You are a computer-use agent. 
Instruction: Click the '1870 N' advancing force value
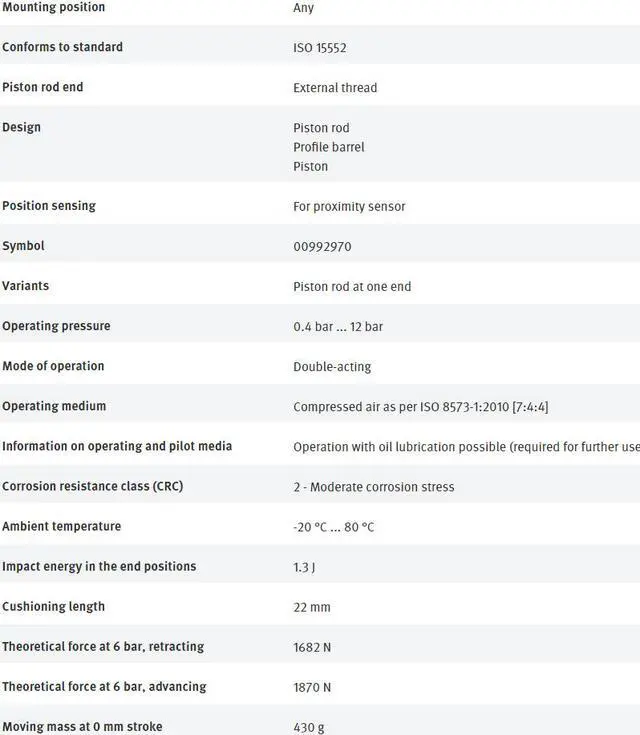[x=312, y=687]
